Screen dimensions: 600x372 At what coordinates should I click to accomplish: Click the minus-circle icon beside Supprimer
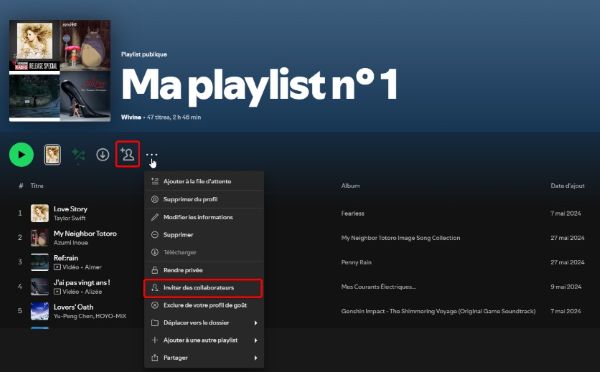click(155, 235)
